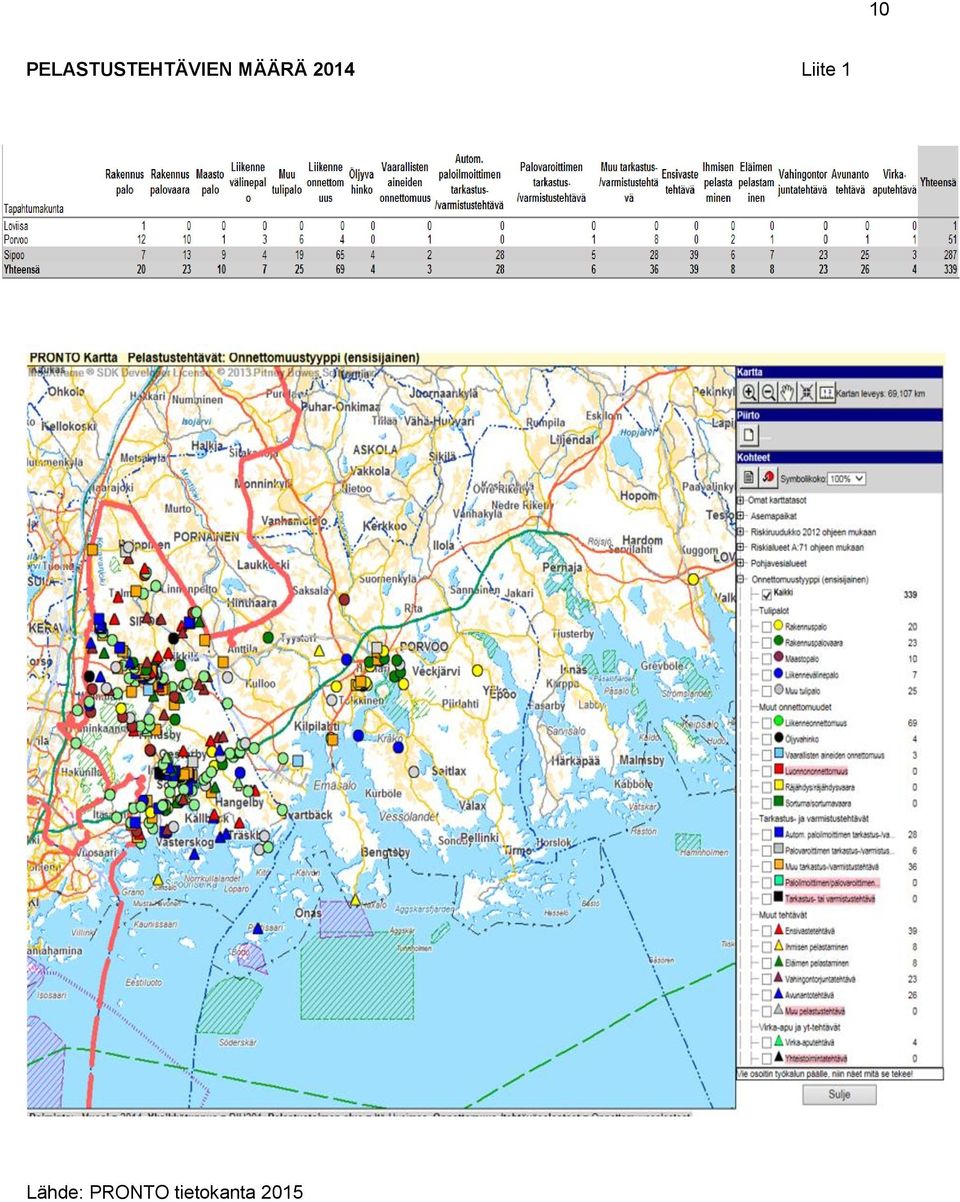Image resolution: width=960 pixels, height=1202 pixels.
Task: Click the Muut tehtävät group label
Action: pyautogui.click(x=783, y=914)
